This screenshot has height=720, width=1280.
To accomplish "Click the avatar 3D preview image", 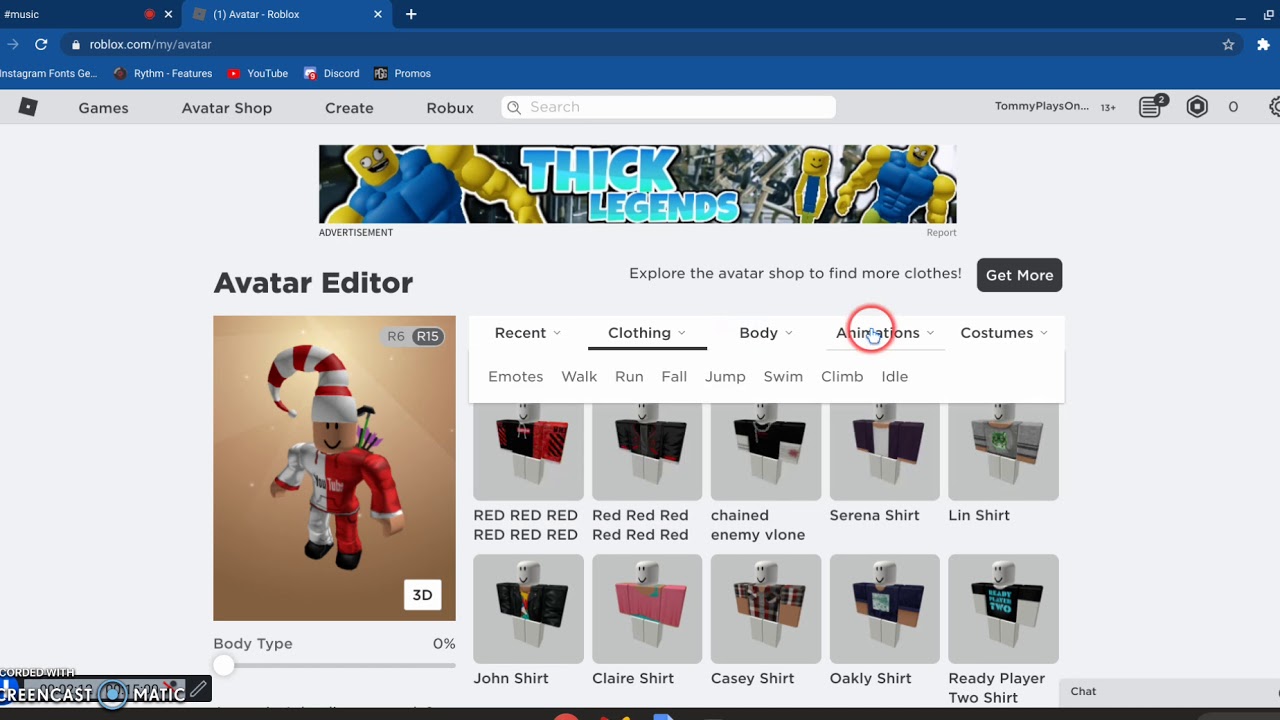I will [334, 468].
